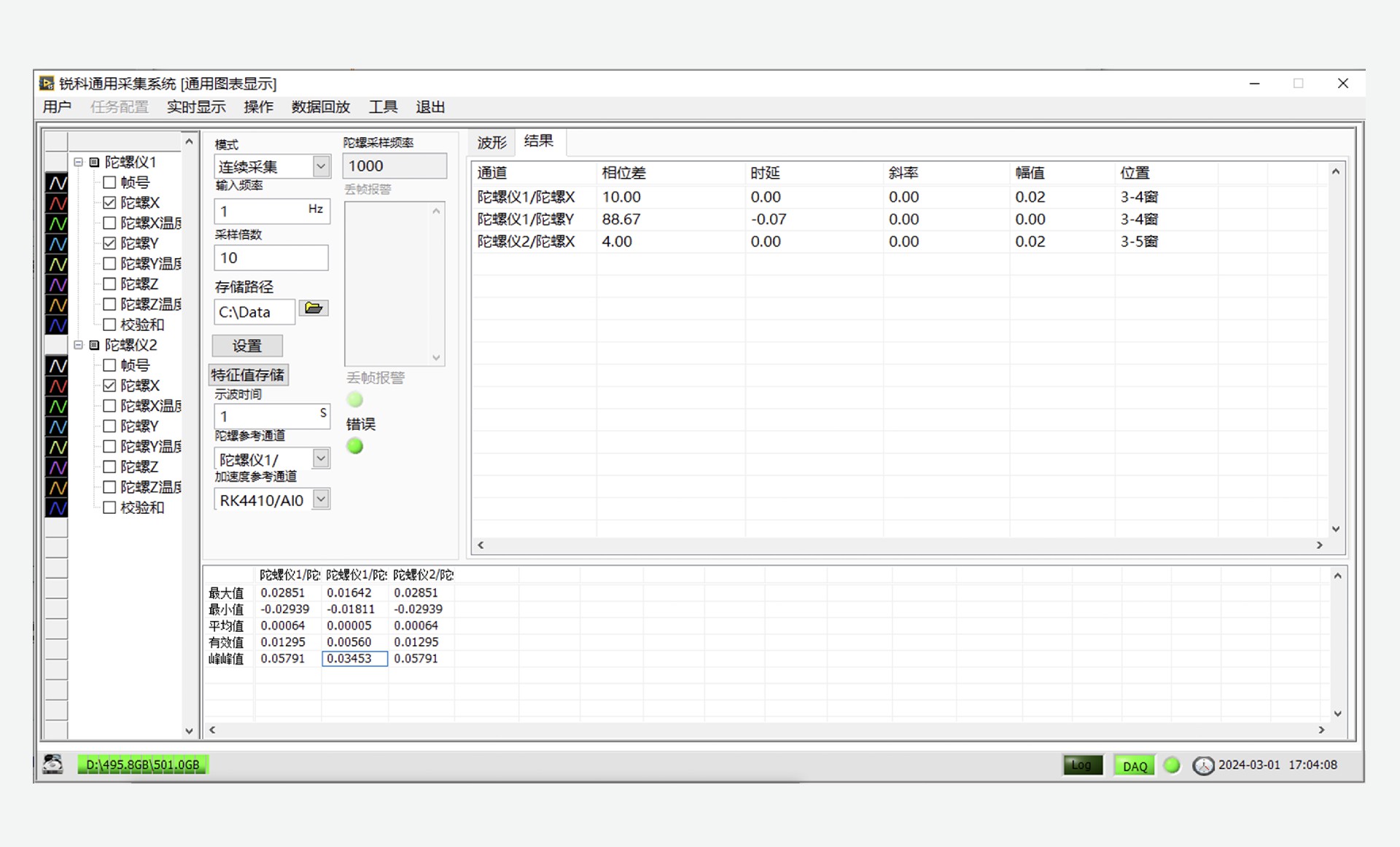Click the disk icon at bottom left
This screenshot has height=847, width=1400.
point(52,764)
